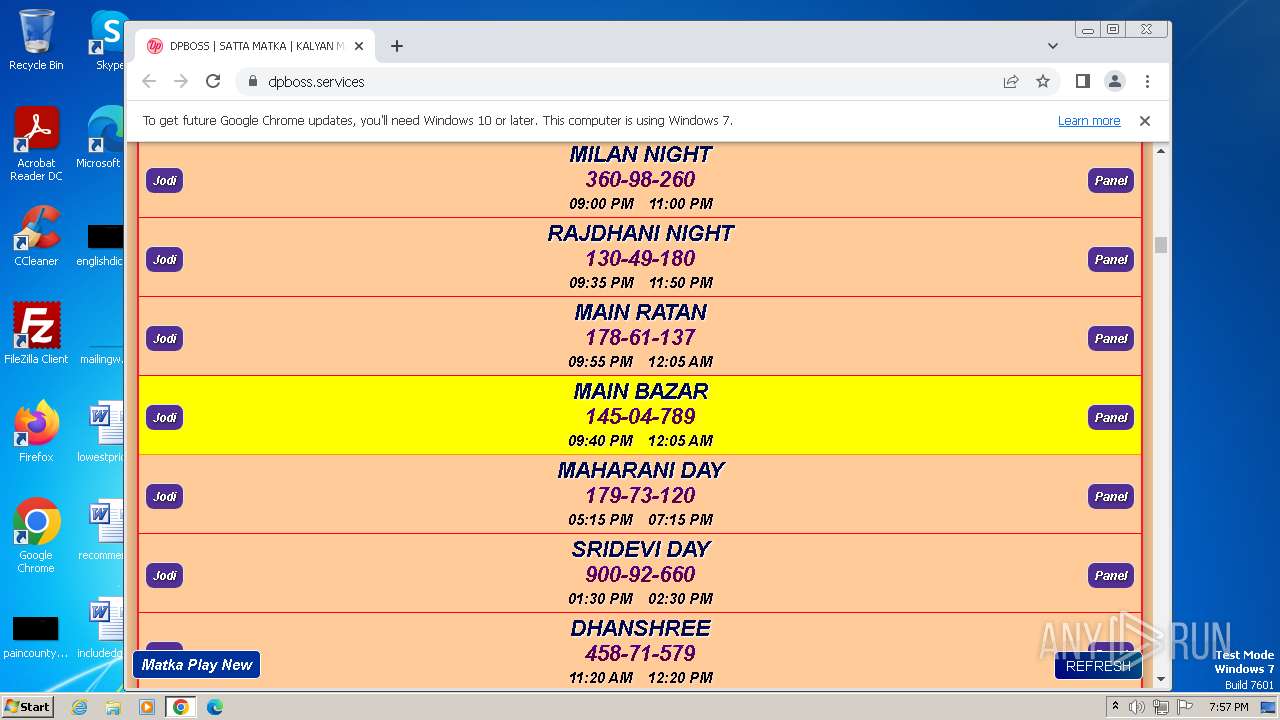Open a new browser tab
This screenshot has height=720, width=1280.
click(397, 46)
